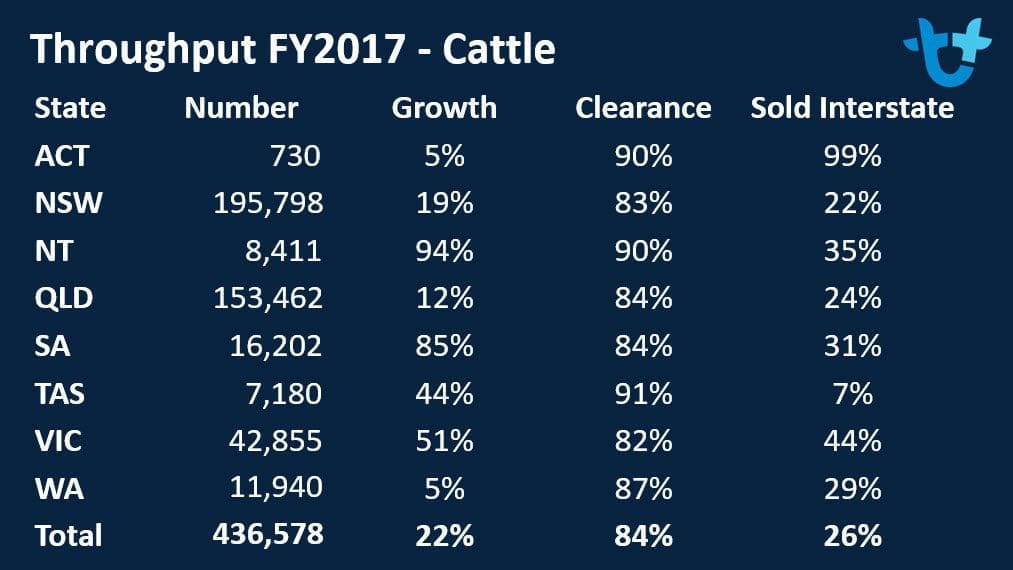The width and height of the screenshot is (1013, 570).
Task: Click the SA growth value 85%
Action: (444, 346)
